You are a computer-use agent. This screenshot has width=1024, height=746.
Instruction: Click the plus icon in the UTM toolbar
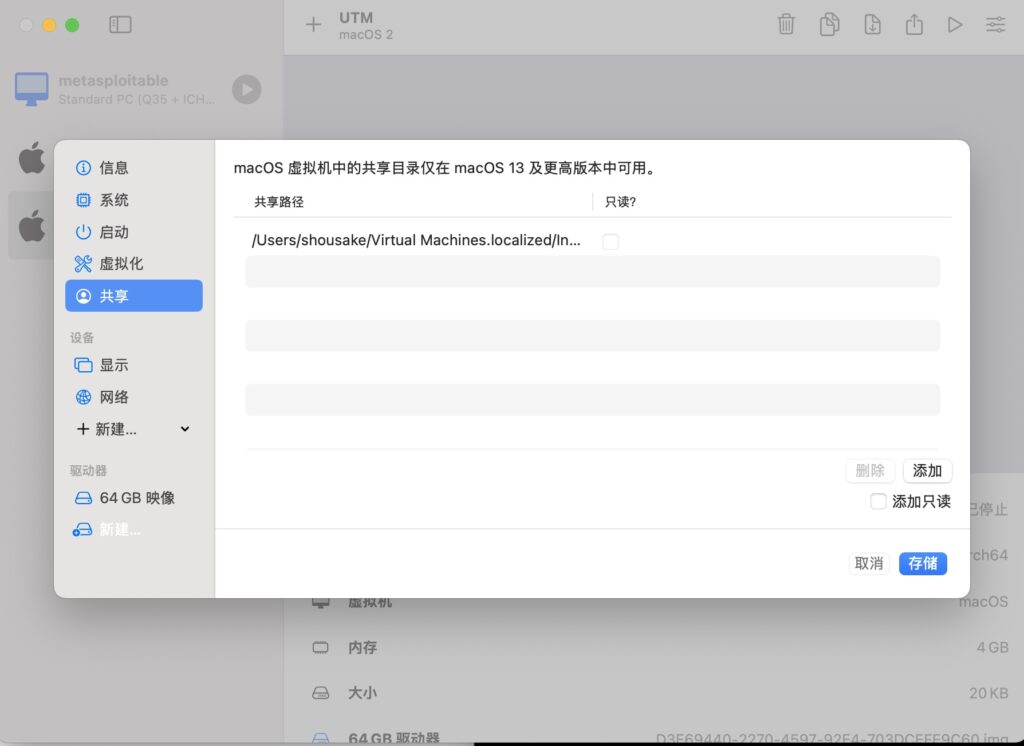(313, 25)
